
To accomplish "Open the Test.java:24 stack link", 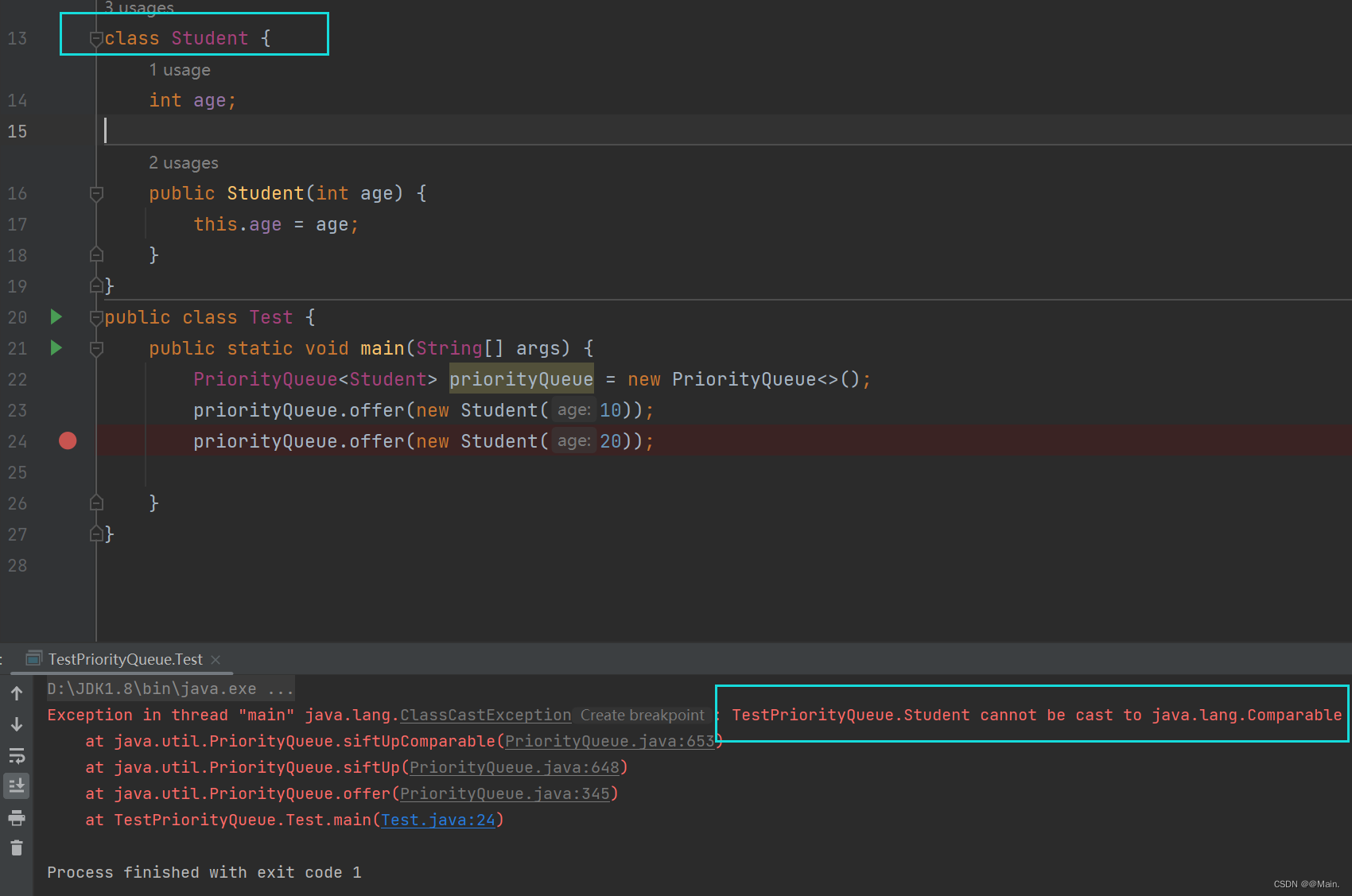I will pos(438,820).
